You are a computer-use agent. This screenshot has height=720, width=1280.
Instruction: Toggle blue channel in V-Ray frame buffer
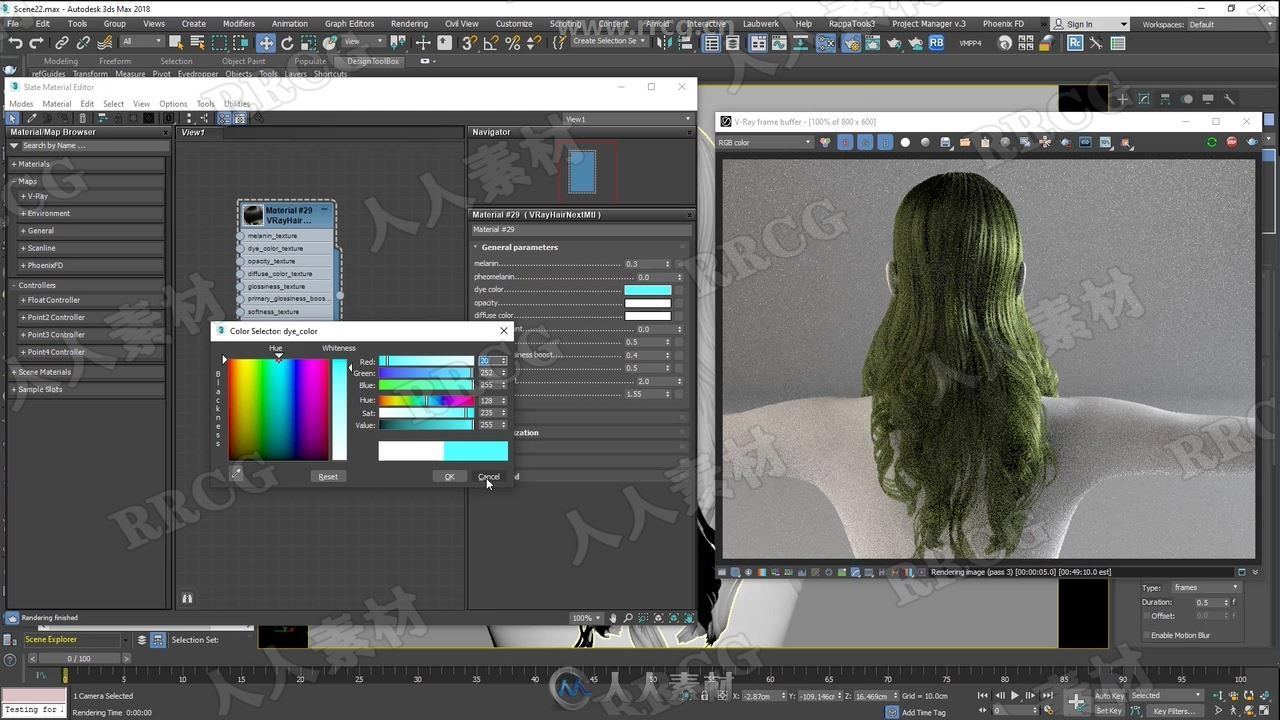[x=885, y=142]
